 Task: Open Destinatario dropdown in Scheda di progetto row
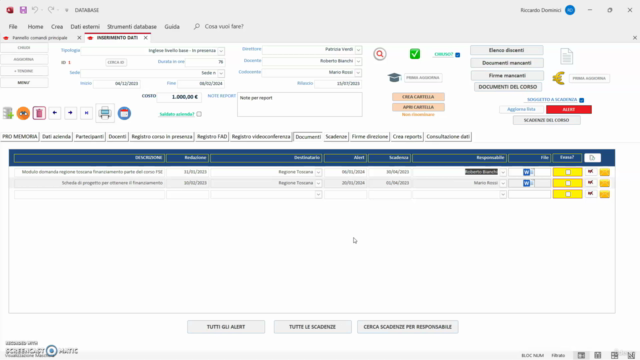(318, 183)
